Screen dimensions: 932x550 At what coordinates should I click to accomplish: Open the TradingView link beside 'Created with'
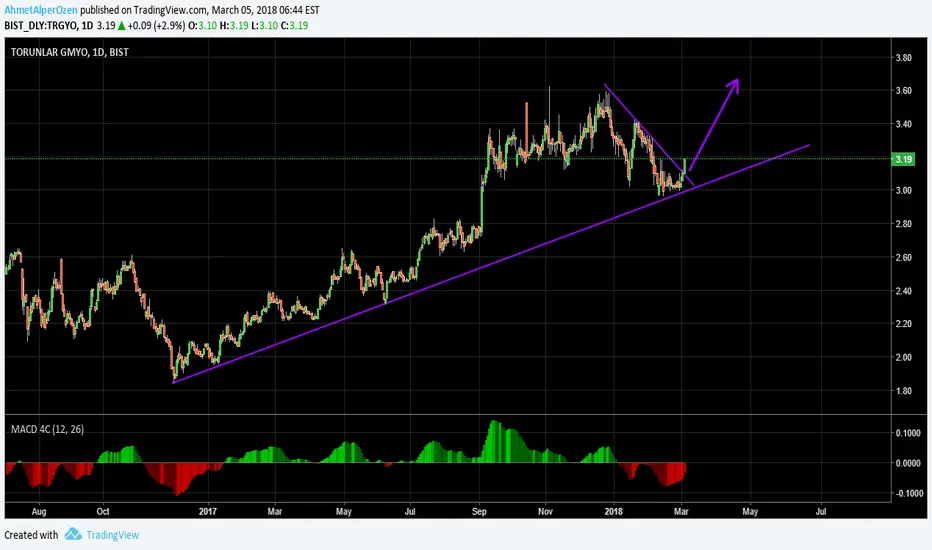pyautogui.click(x=112, y=535)
